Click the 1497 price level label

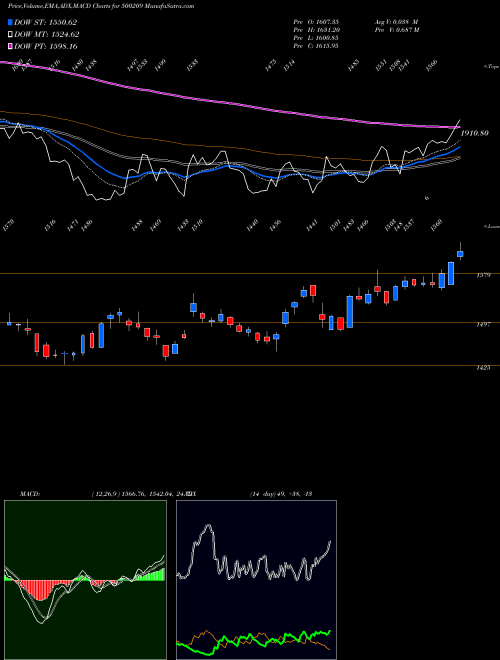483,325
